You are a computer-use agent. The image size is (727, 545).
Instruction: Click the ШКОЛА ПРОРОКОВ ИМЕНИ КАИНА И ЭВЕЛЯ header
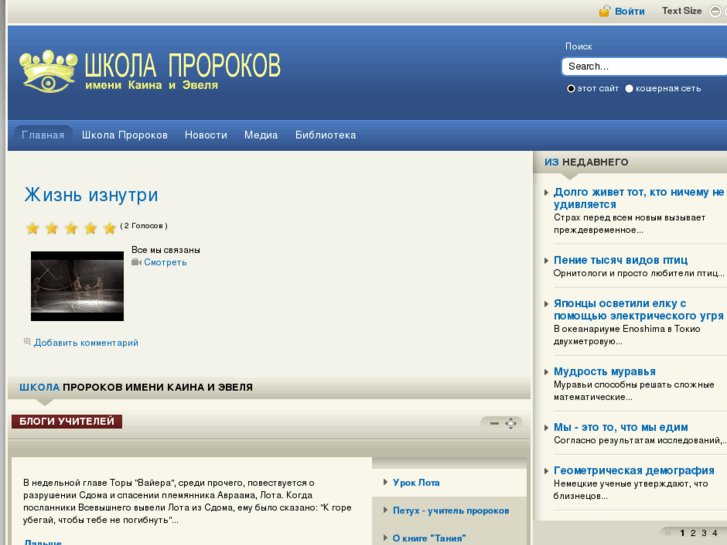pyautogui.click(x=136, y=387)
